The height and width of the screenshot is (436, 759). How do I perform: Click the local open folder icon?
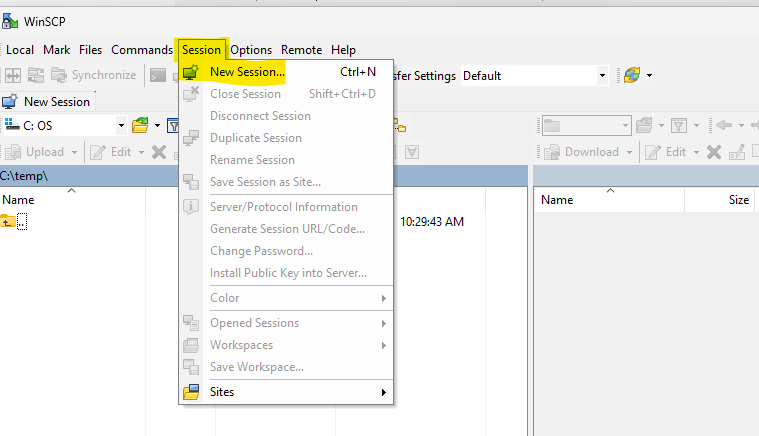(140, 125)
